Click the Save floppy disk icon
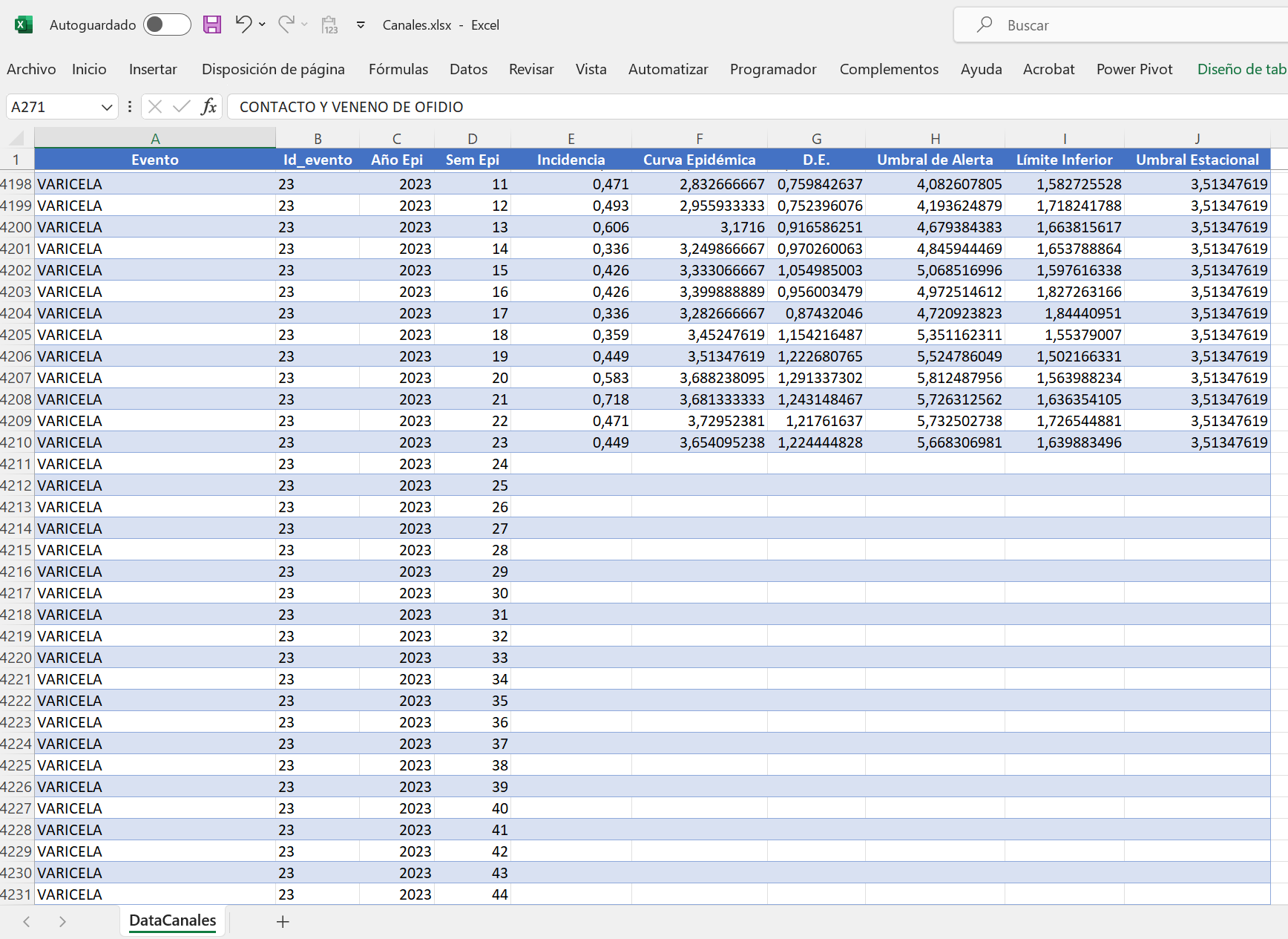1288x939 pixels. [212, 24]
